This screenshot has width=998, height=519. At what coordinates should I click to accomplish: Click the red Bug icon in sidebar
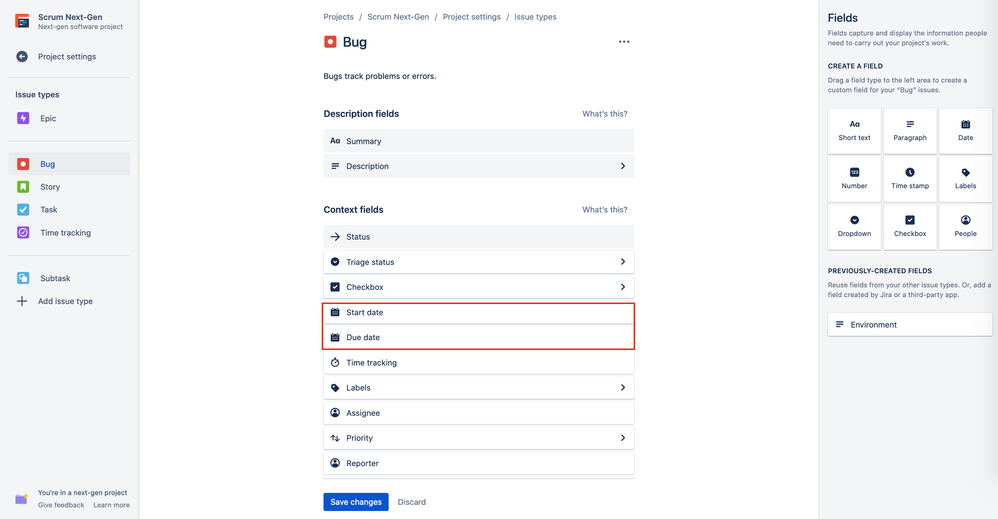point(23,164)
